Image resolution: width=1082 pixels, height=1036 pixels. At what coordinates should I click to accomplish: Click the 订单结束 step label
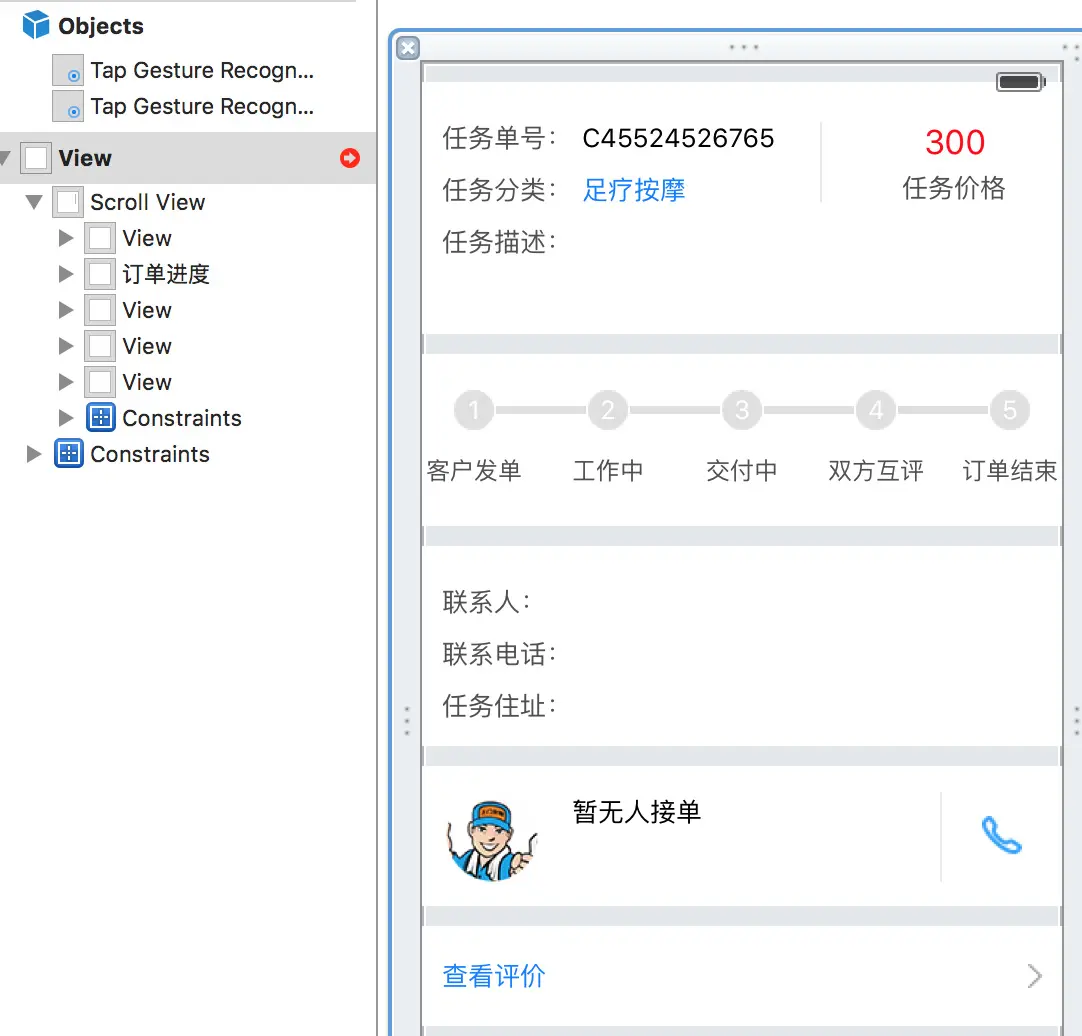pos(1010,471)
